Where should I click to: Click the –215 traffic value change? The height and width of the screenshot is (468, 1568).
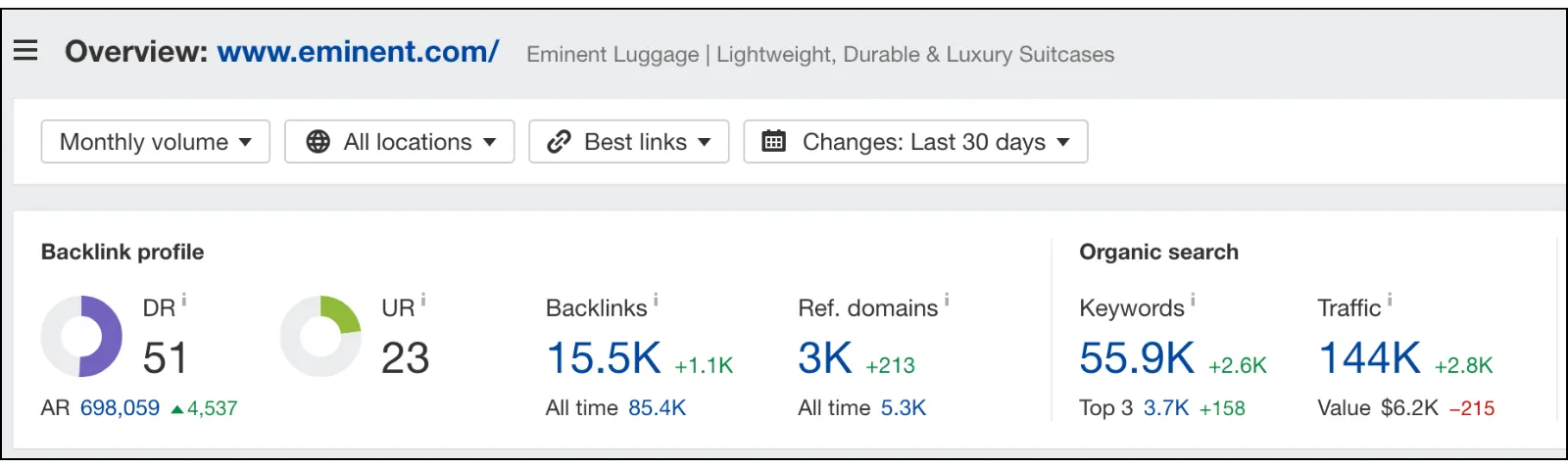pos(1472,408)
